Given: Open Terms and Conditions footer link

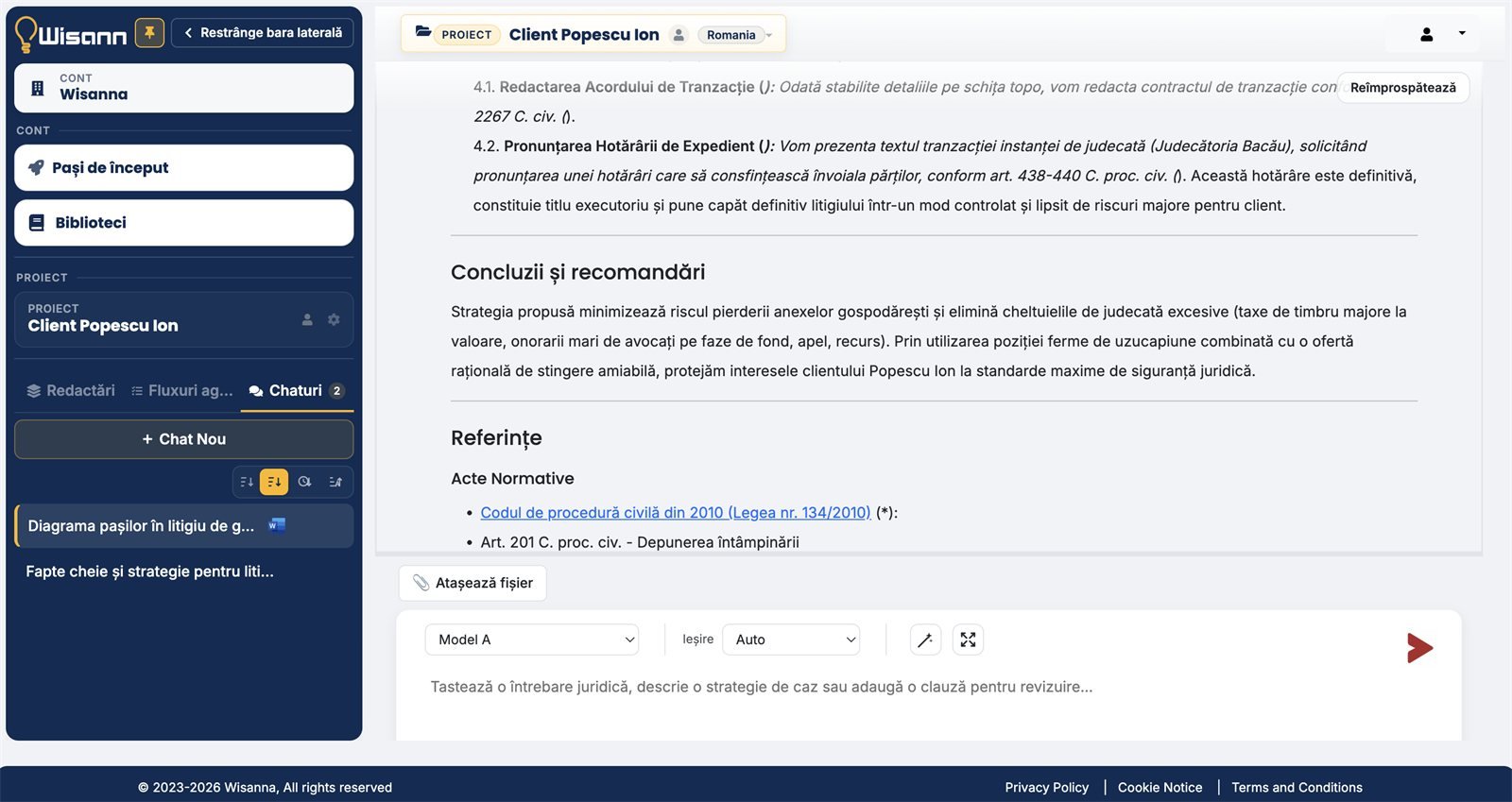Looking at the screenshot, I should click(x=1297, y=788).
